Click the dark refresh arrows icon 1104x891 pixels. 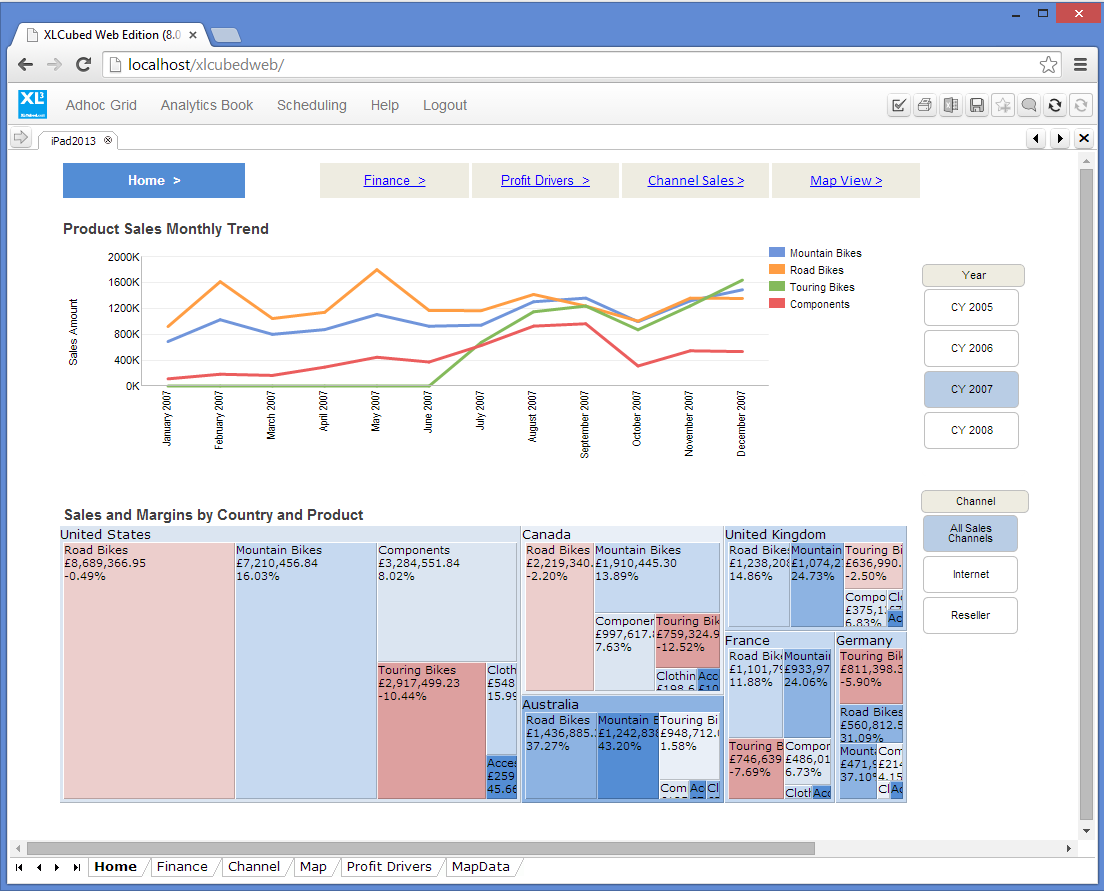(x=1055, y=105)
